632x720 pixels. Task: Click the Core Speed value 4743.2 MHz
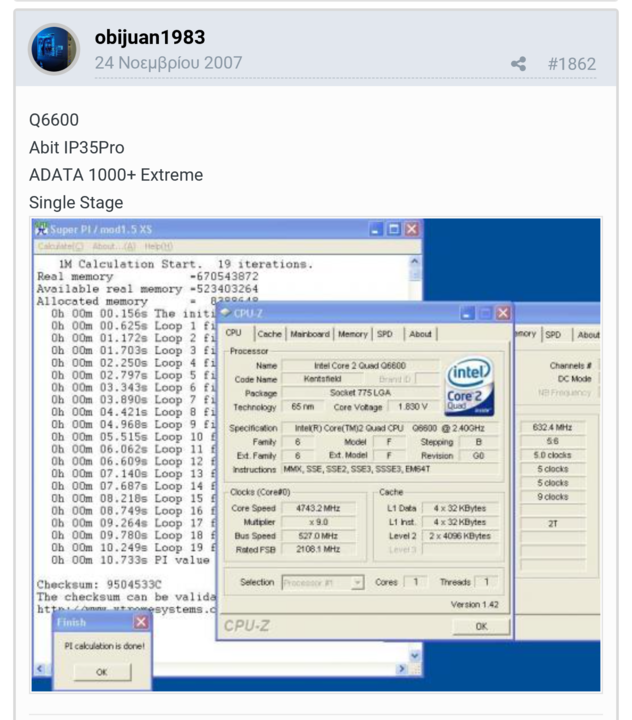click(318, 508)
